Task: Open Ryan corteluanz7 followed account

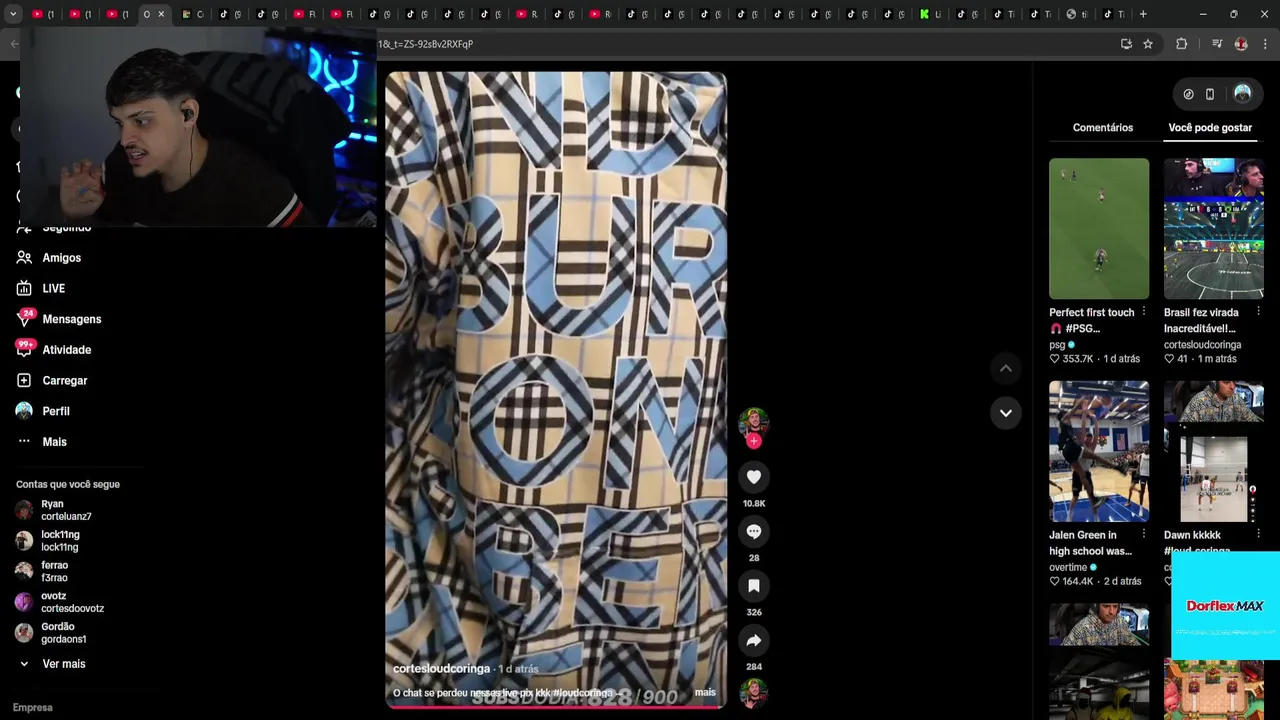Action: click(66, 510)
